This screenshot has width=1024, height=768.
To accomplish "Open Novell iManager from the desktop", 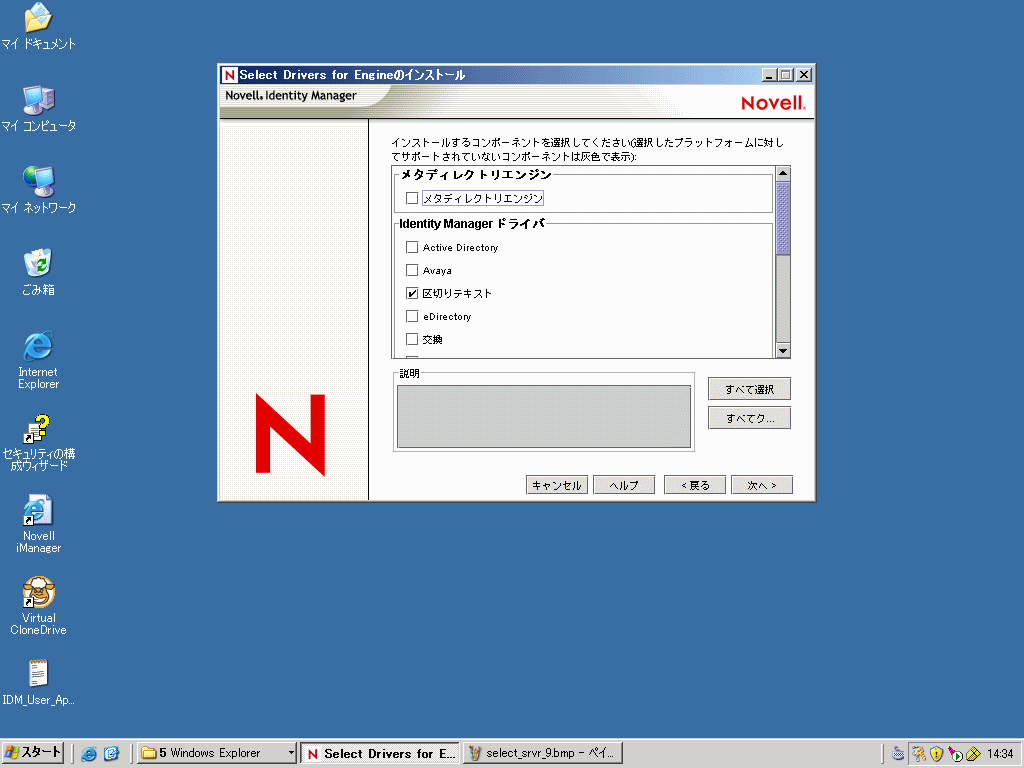I will 38,510.
